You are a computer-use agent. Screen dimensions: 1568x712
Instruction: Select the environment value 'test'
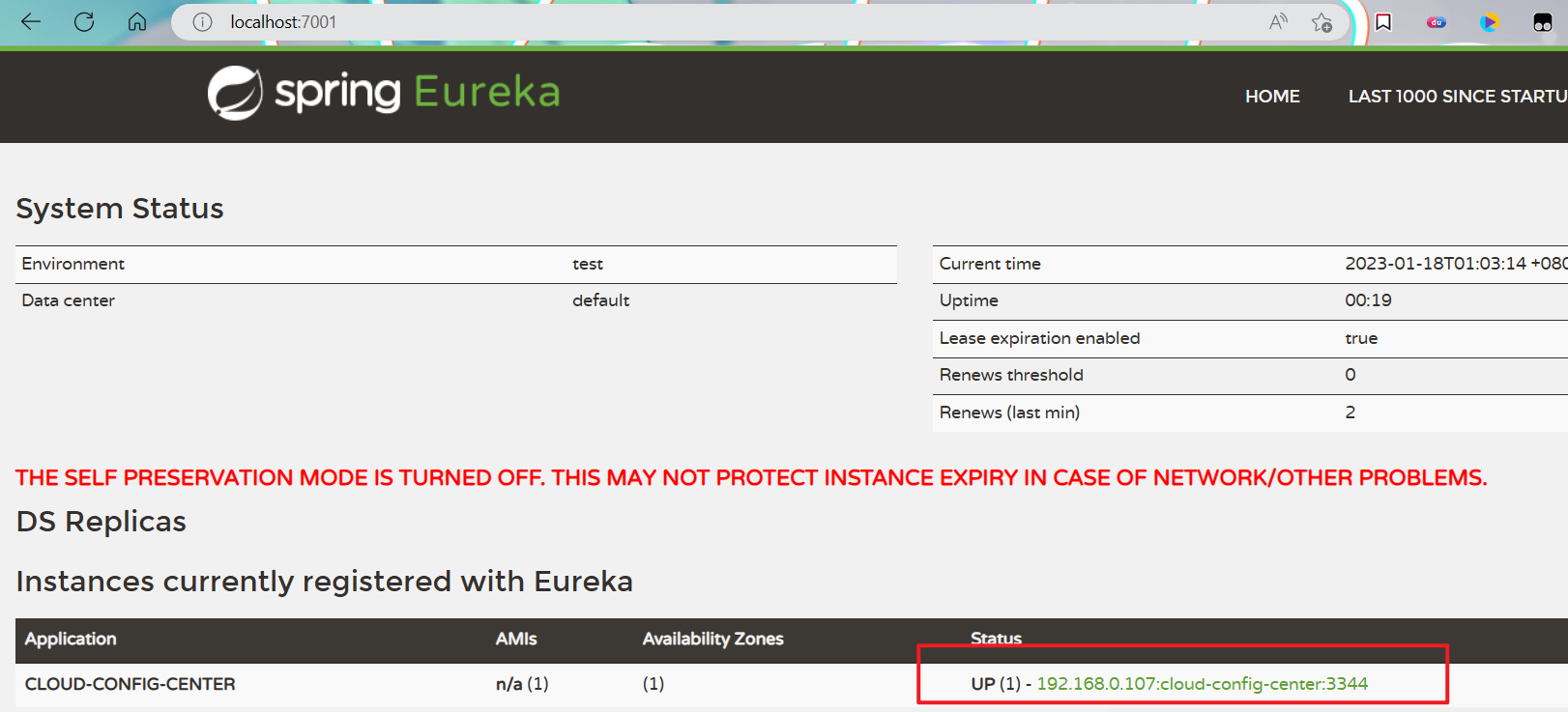(588, 264)
